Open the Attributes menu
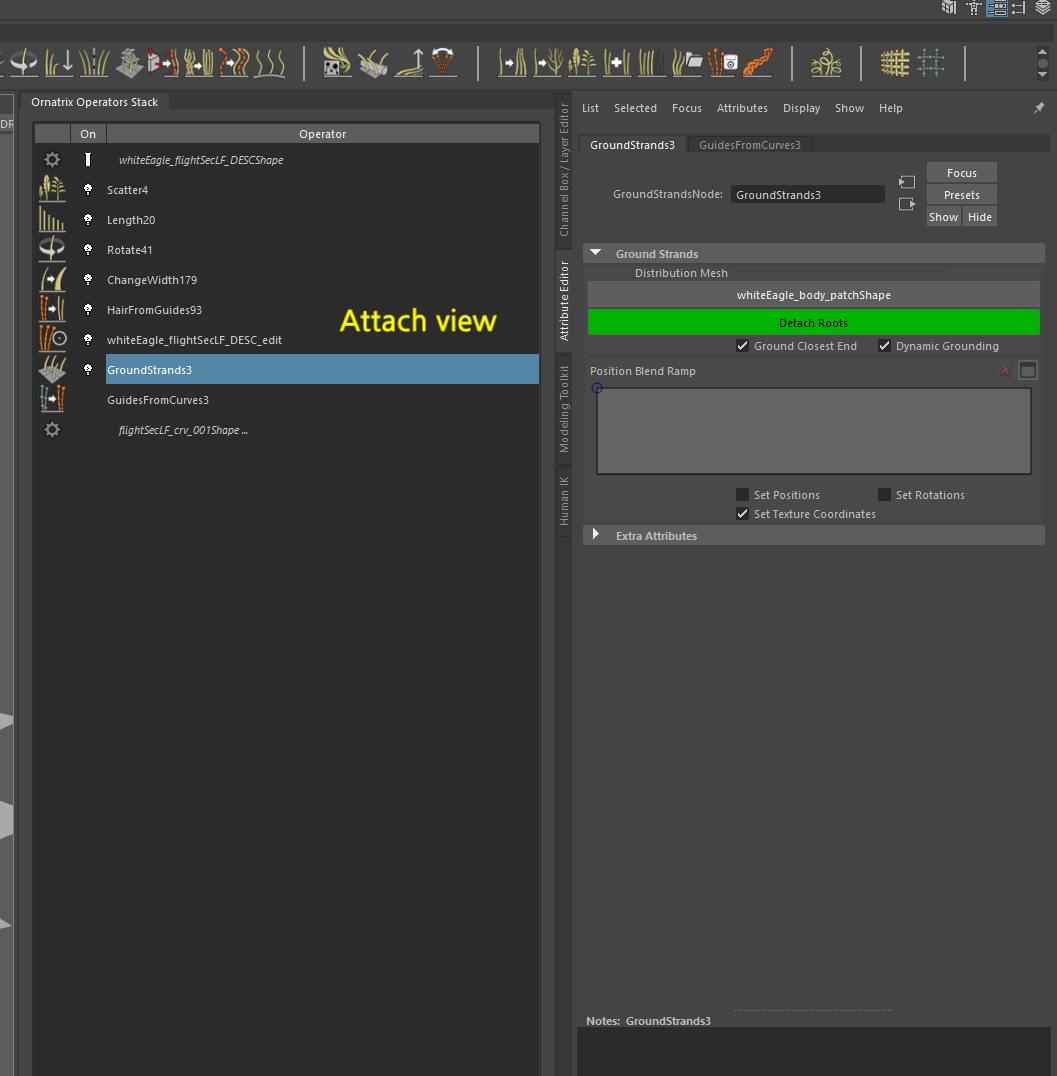 point(742,108)
